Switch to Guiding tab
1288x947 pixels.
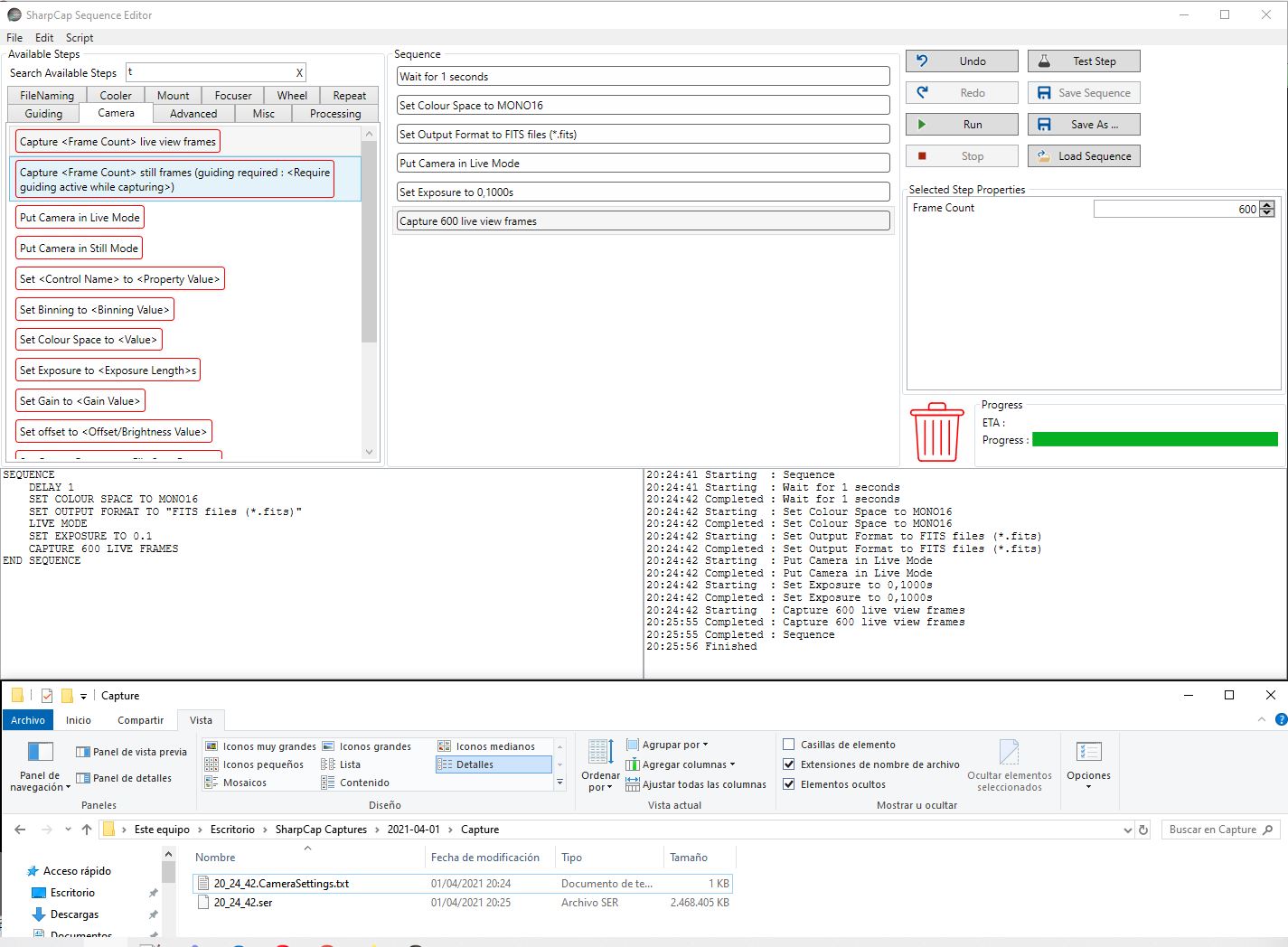click(x=43, y=114)
